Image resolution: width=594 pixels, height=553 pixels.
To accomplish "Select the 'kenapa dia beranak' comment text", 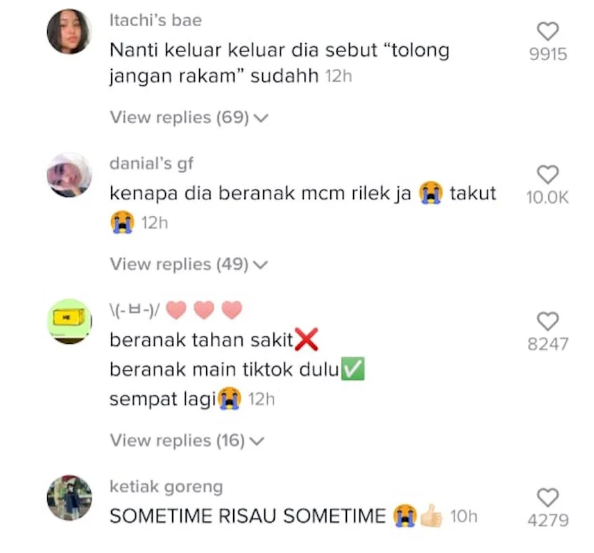I will pos(303,208).
